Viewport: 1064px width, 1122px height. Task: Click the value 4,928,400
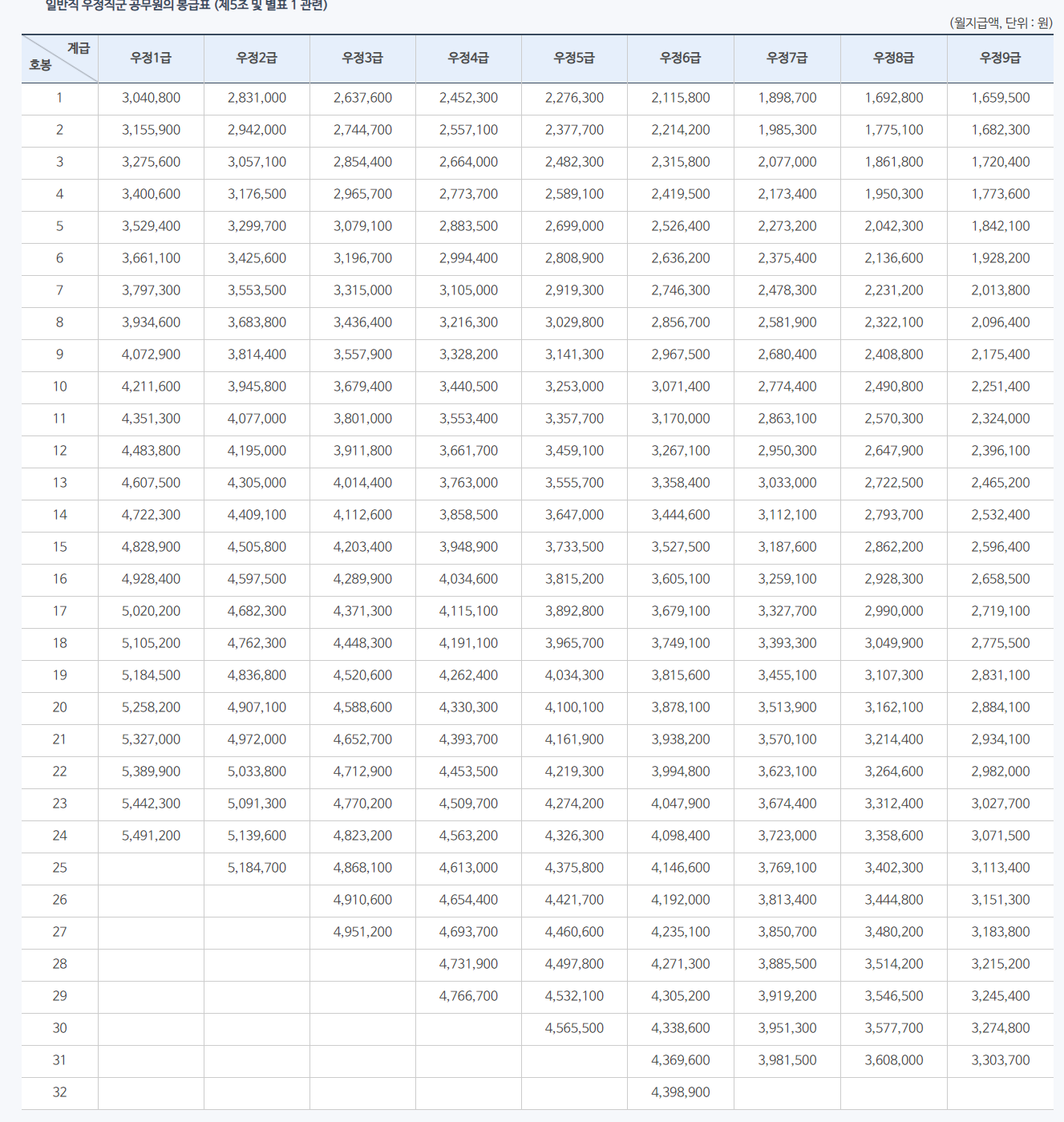[x=151, y=579]
